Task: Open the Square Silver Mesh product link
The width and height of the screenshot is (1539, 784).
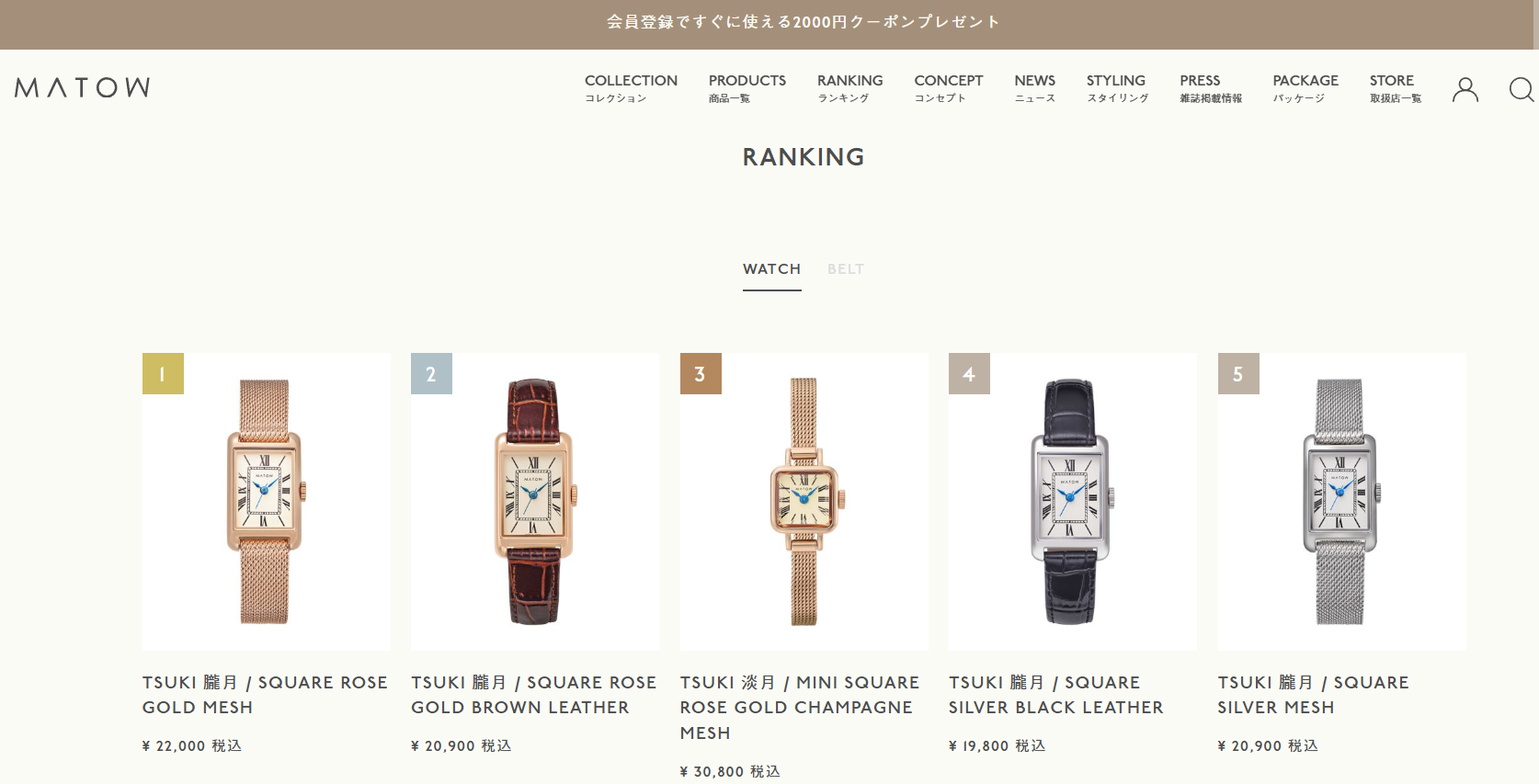Action: pyautogui.click(x=1313, y=695)
